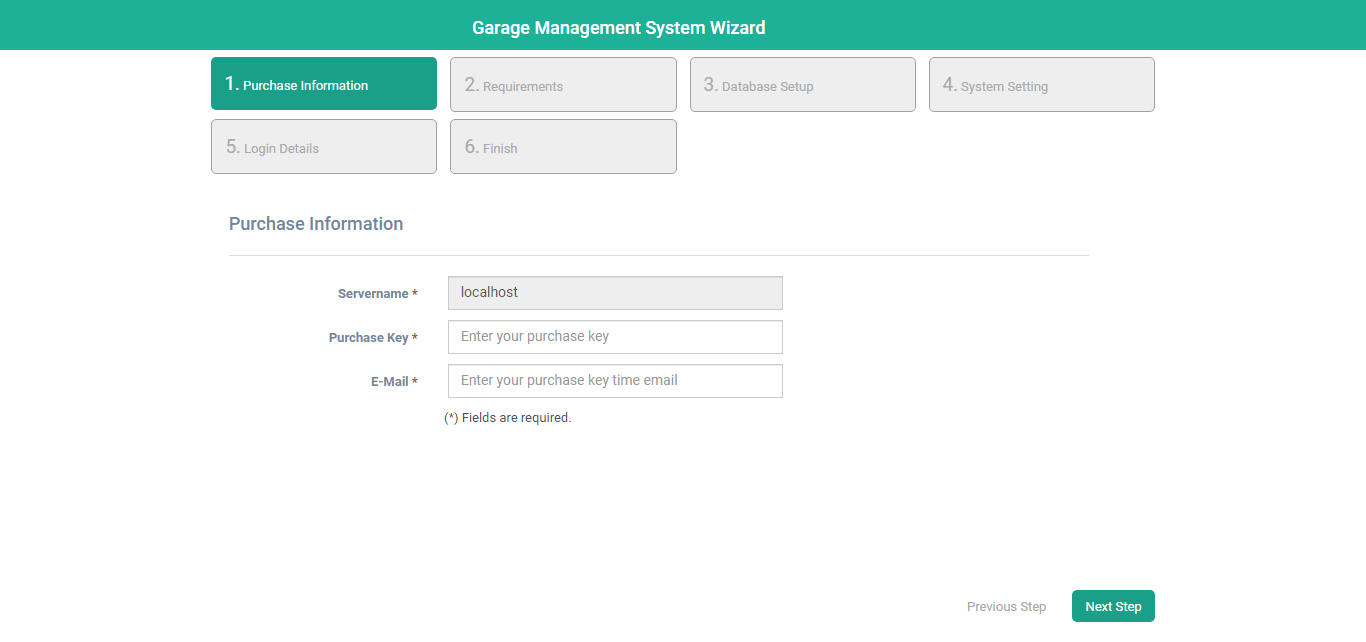The width and height of the screenshot is (1366, 642).
Task: Click the asterisk beside the E-Mail label
Action: 415,381
